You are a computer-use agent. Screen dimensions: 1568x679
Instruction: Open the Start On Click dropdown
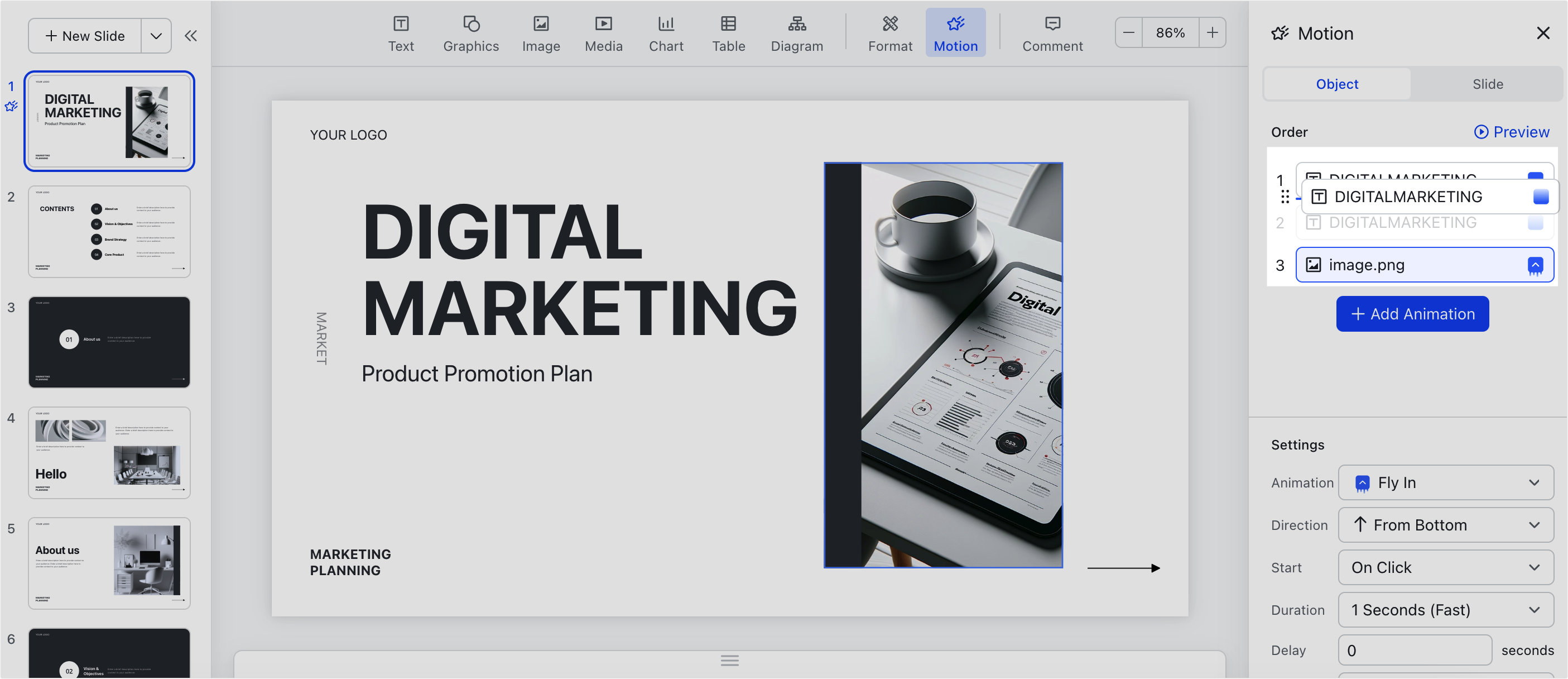tap(1445, 567)
